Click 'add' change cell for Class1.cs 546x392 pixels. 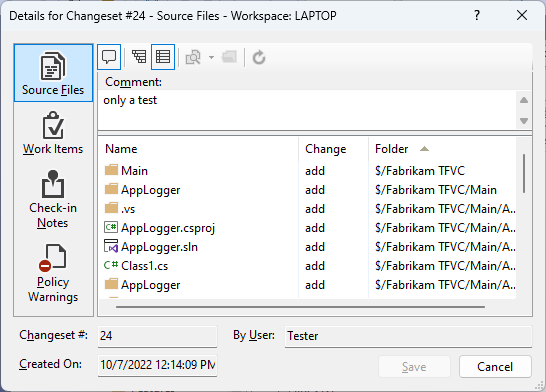click(315, 266)
